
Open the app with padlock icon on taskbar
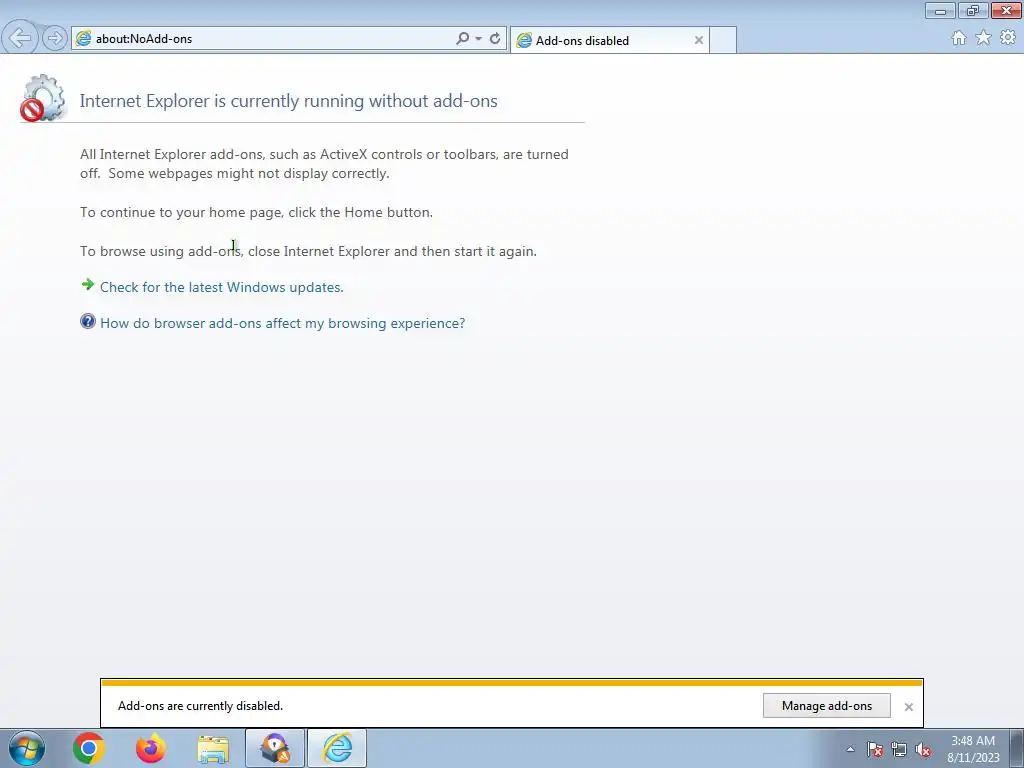tap(275, 748)
